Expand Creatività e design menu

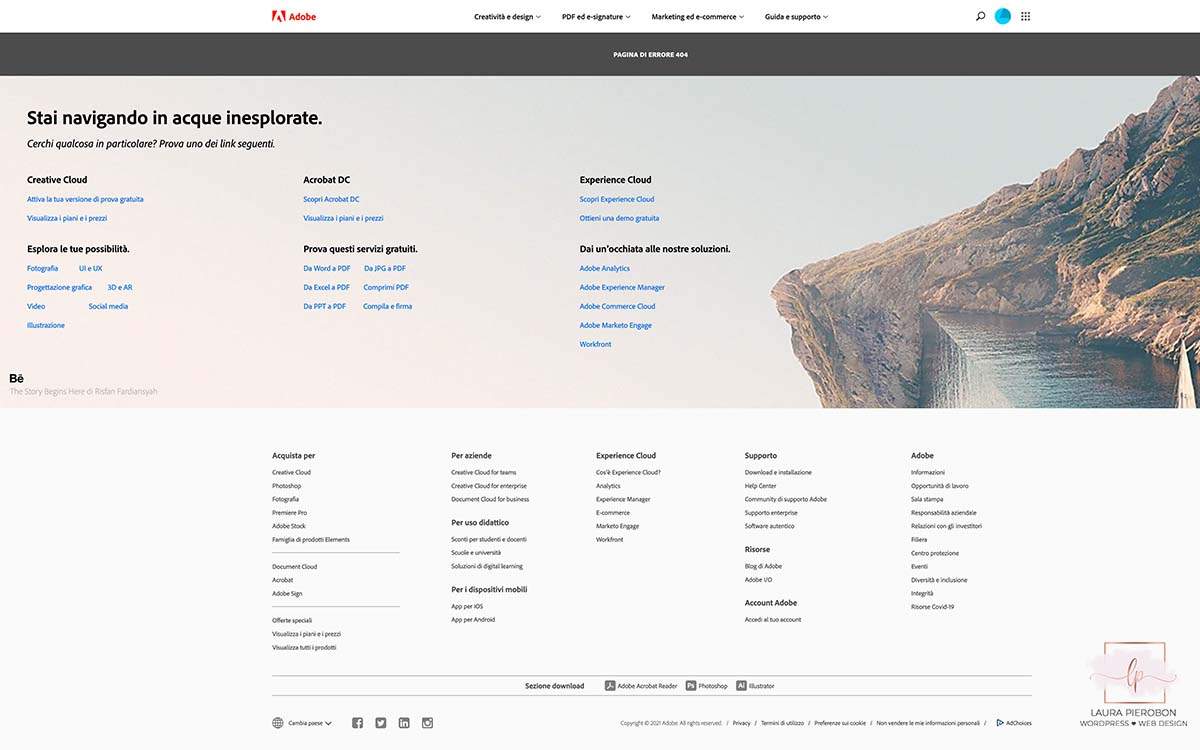pyautogui.click(x=507, y=17)
